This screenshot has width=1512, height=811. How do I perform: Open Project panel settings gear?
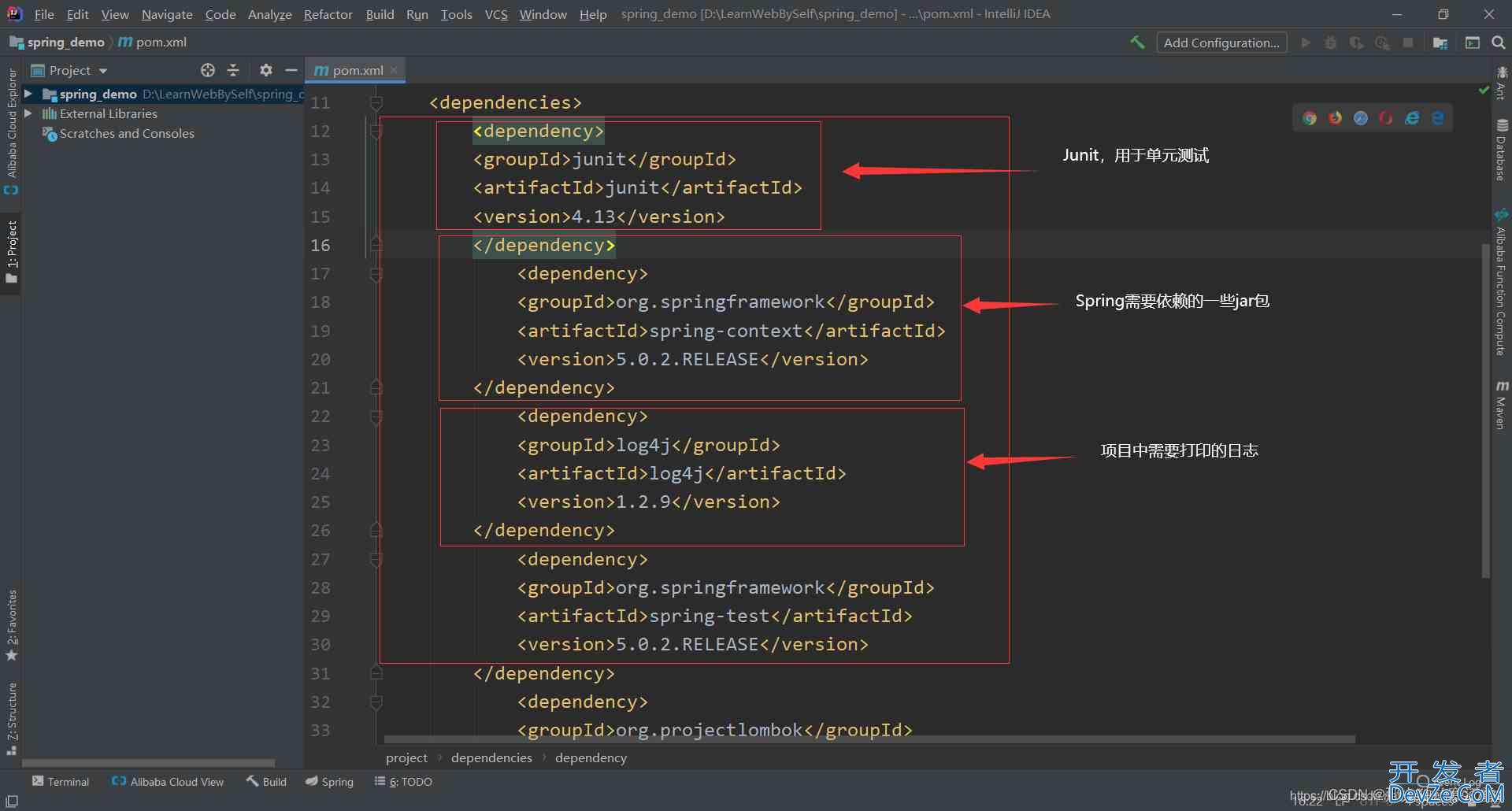[x=266, y=70]
